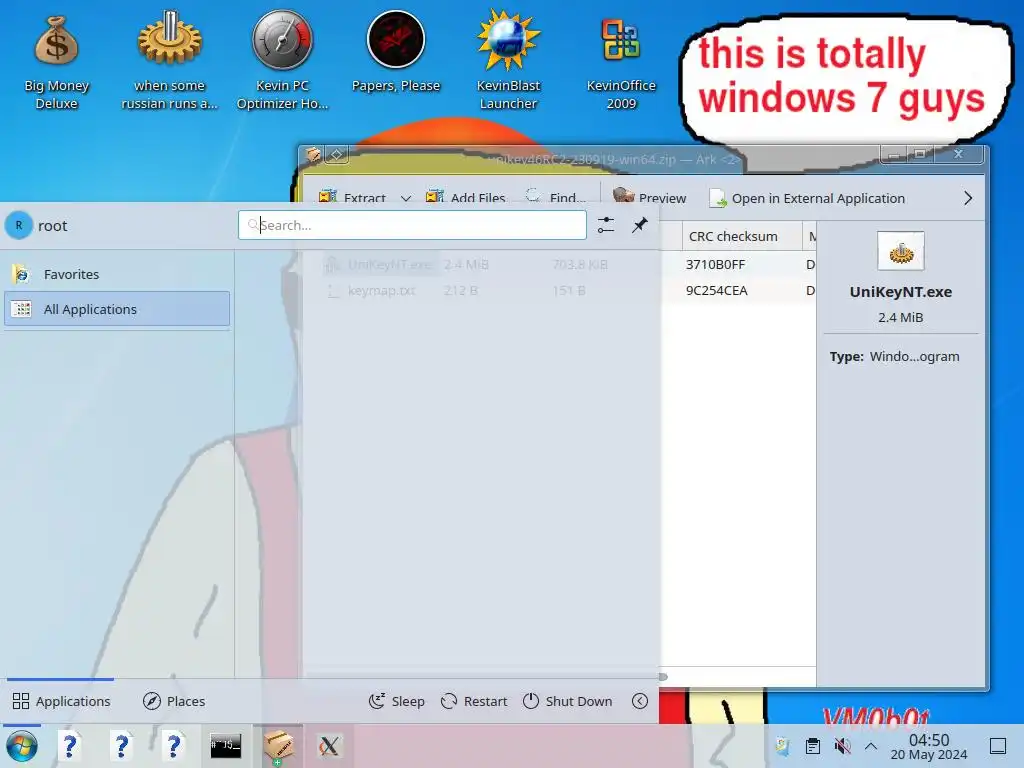This screenshot has width=1024, height=768.
Task: Click the muted volume tray icon
Action: [842, 746]
